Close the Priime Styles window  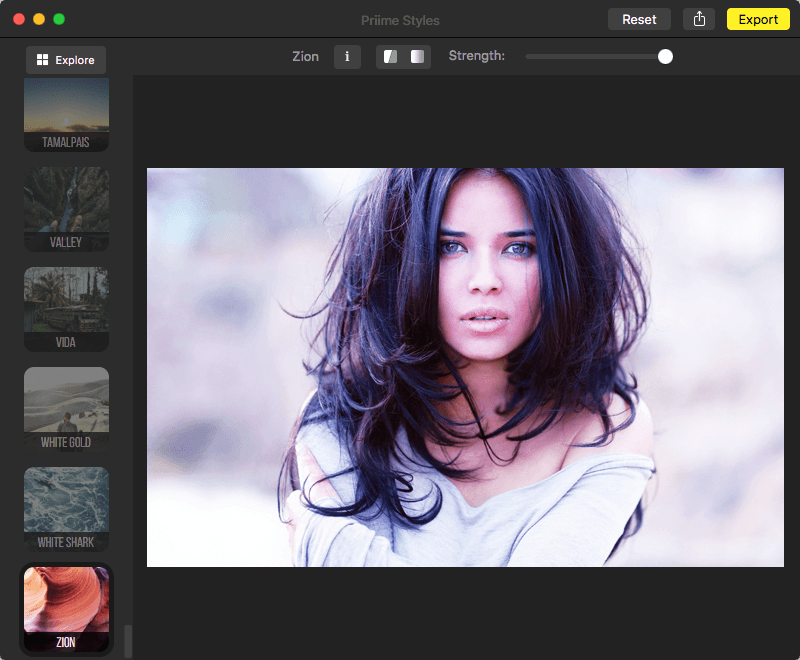tap(19, 19)
